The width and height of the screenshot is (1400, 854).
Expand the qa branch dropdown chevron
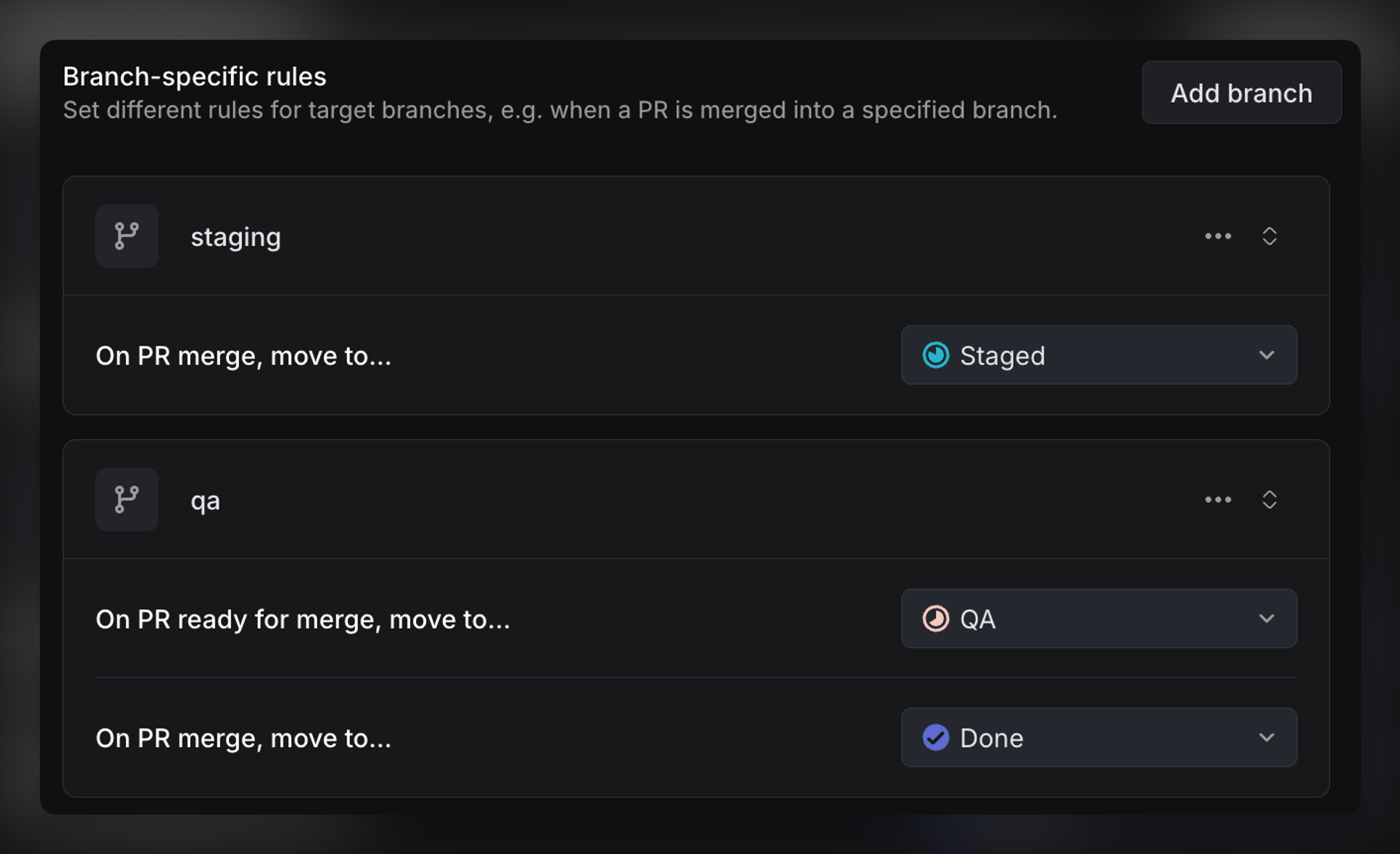(x=1270, y=500)
